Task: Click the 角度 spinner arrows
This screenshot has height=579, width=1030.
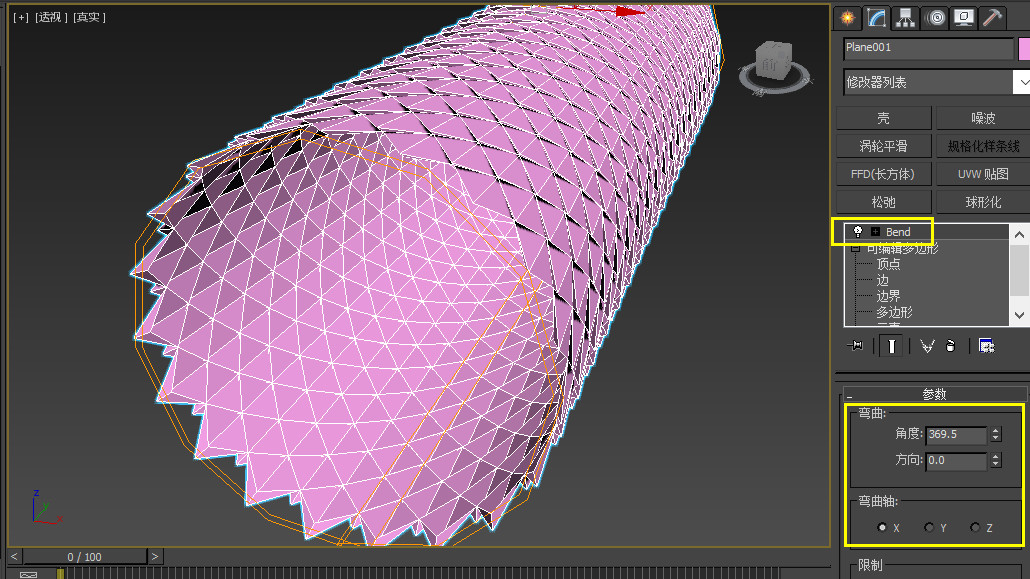Action: [x=996, y=434]
